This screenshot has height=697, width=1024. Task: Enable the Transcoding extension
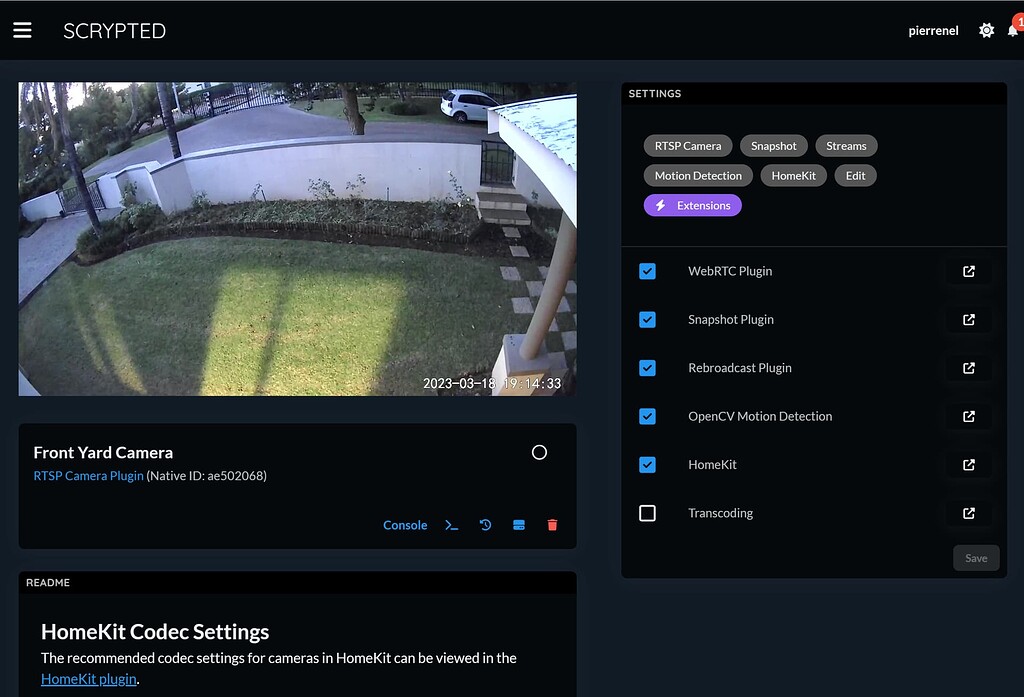pos(647,513)
